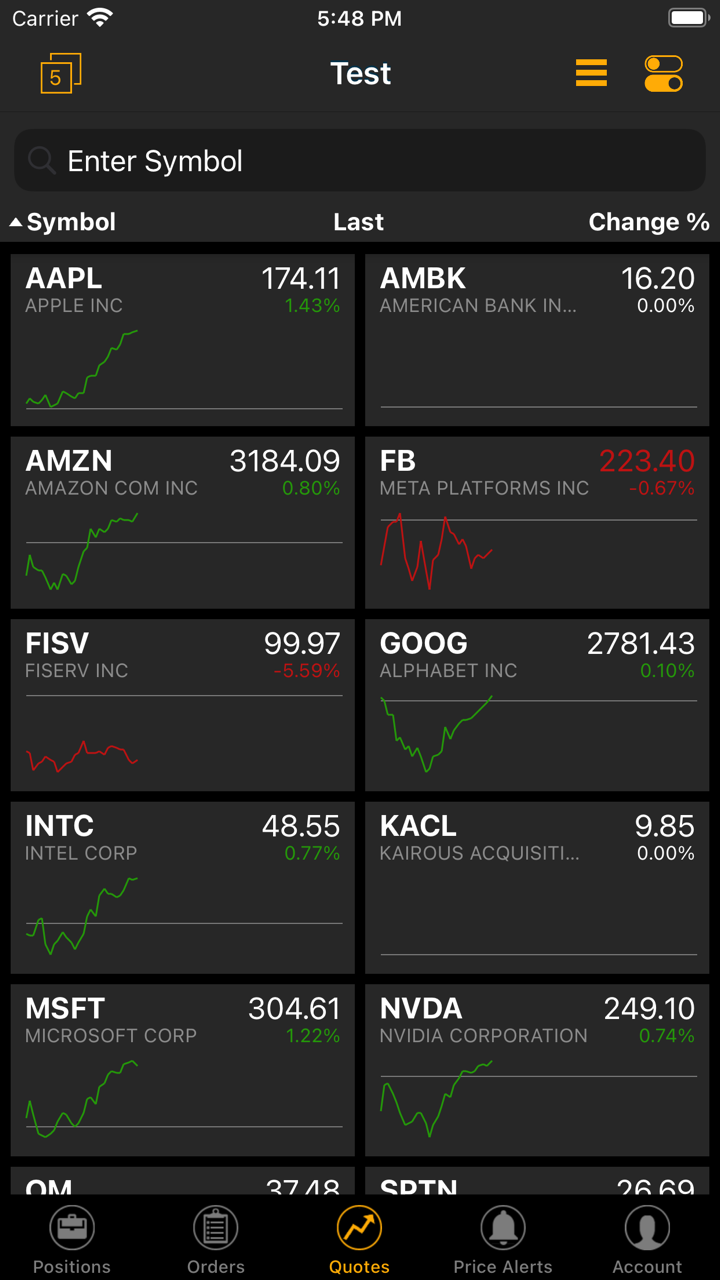Open the AAPL quote tile
The height and width of the screenshot is (1280, 720).
pyautogui.click(x=182, y=340)
